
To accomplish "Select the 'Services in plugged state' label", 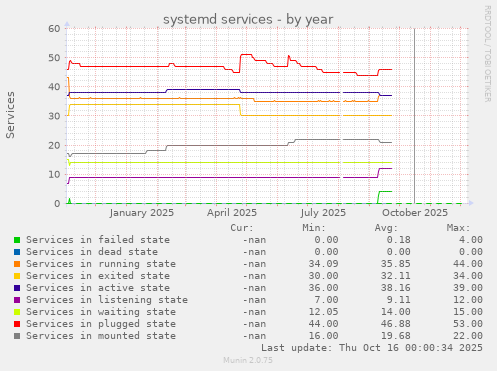I will tap(101, 324).
